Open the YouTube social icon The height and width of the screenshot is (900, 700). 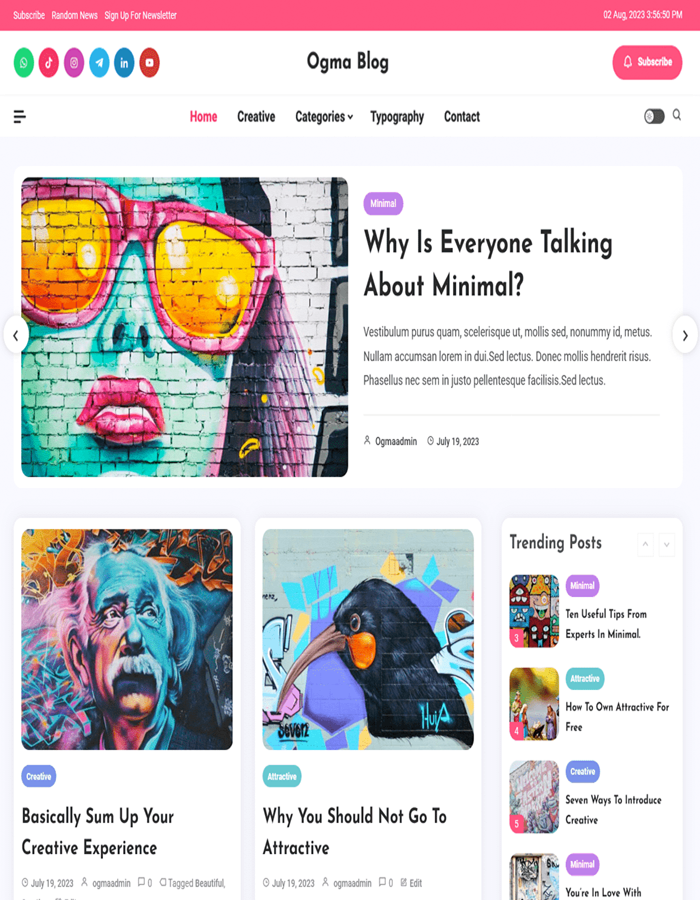(149, 63)
